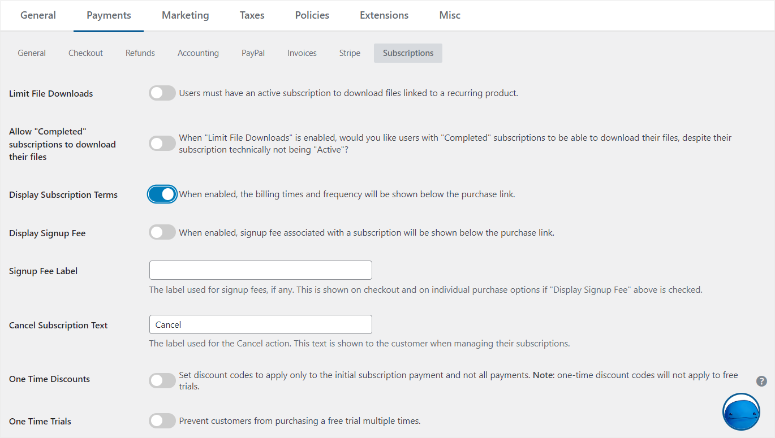Select the PayPal sub-tab
775x438 pixels.
pyautogui.click(x=253, y=53)
